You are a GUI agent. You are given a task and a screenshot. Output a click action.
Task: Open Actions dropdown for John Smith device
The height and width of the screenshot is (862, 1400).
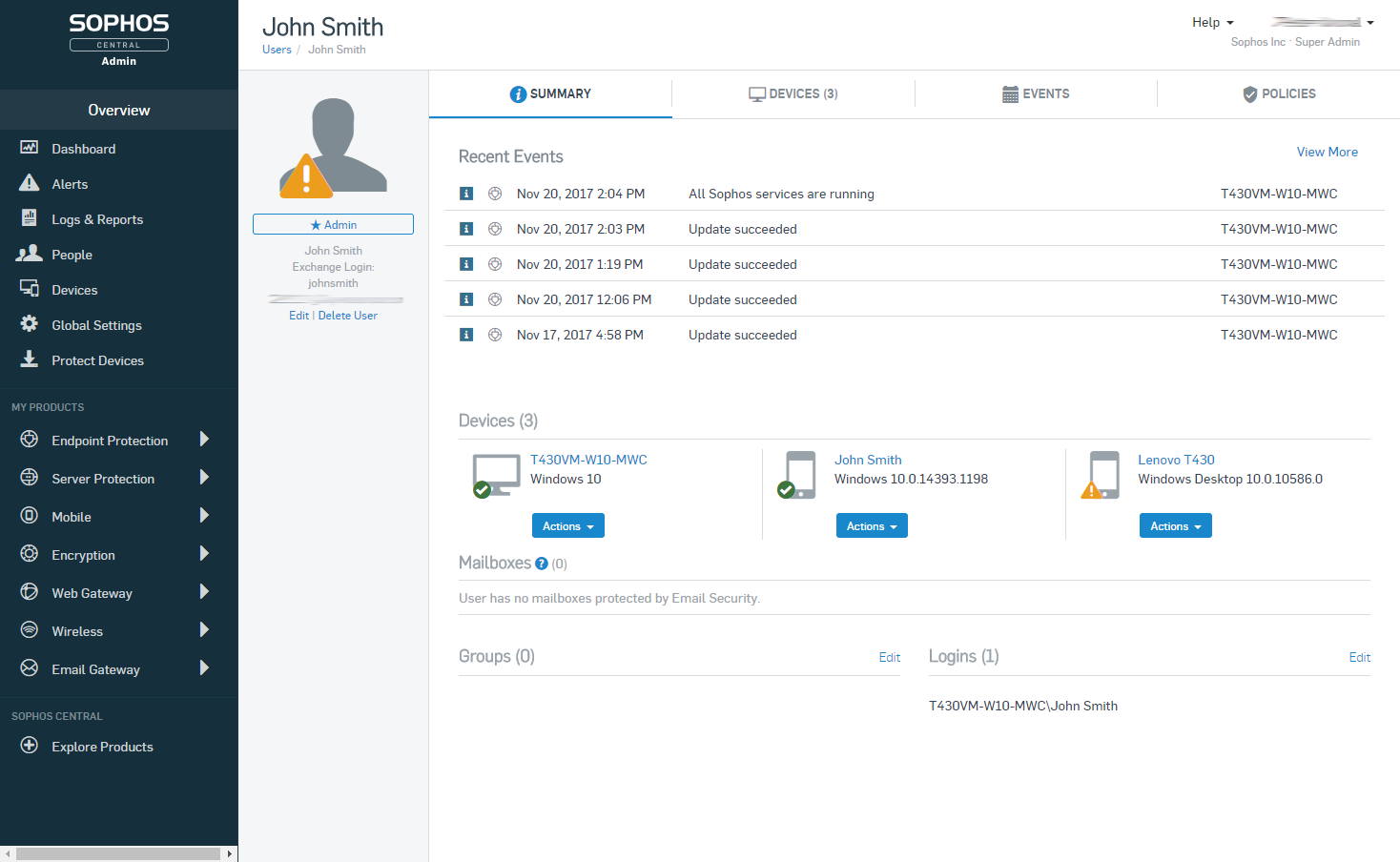point(872,525)
